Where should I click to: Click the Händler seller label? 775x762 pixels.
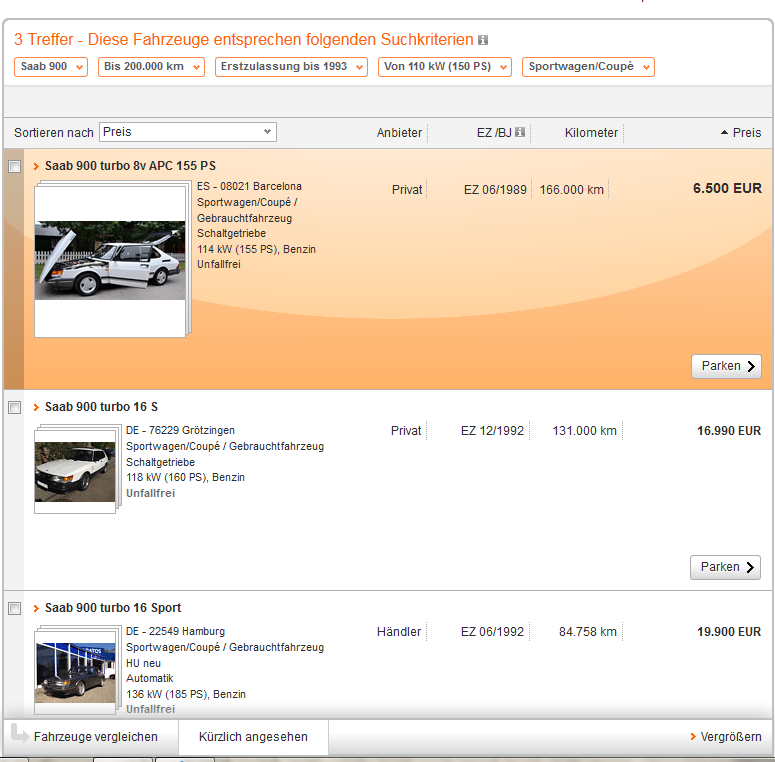[x=399, y=632]
